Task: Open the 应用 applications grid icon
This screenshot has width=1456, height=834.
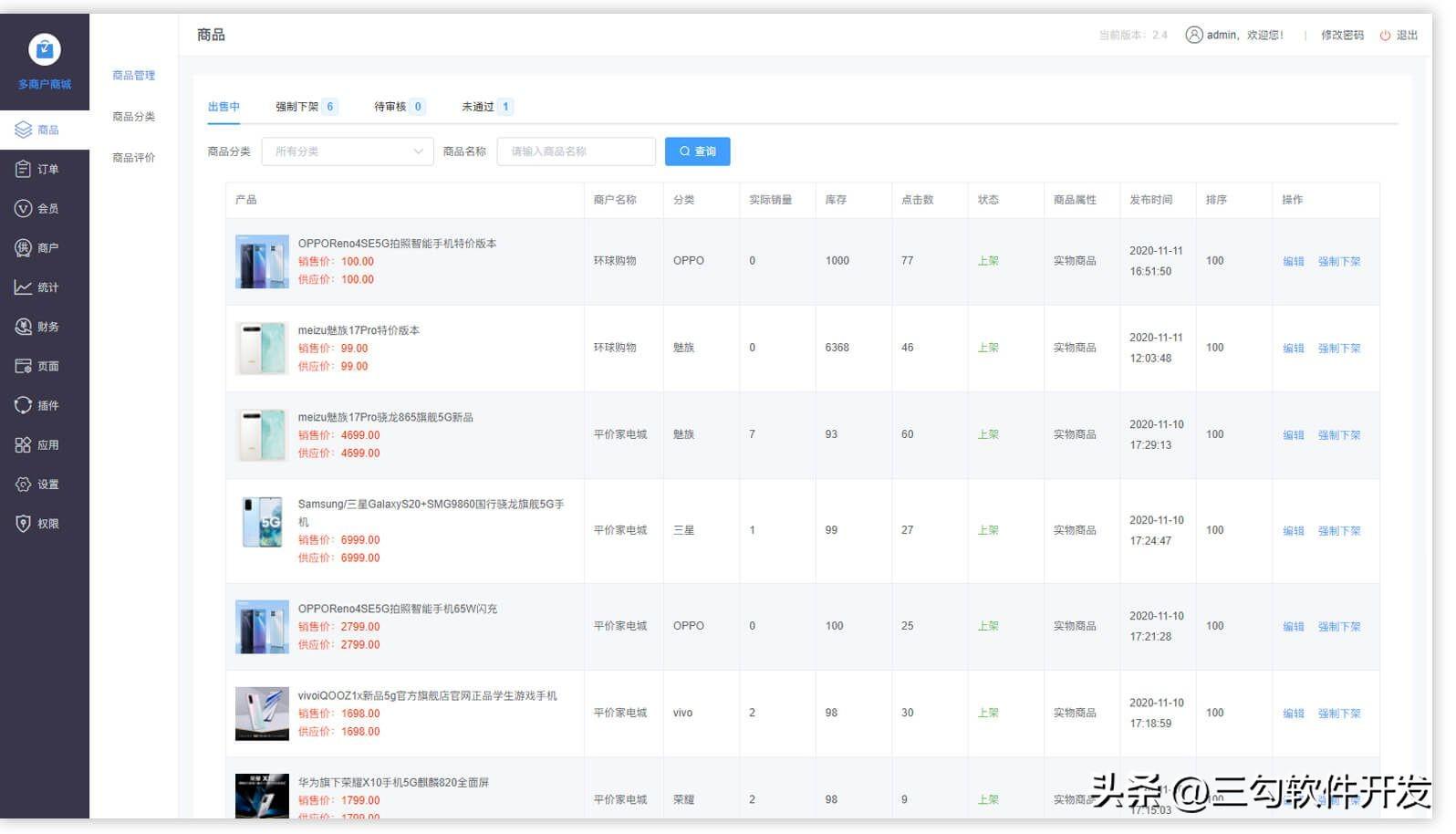Action: (x=23, y=444)
